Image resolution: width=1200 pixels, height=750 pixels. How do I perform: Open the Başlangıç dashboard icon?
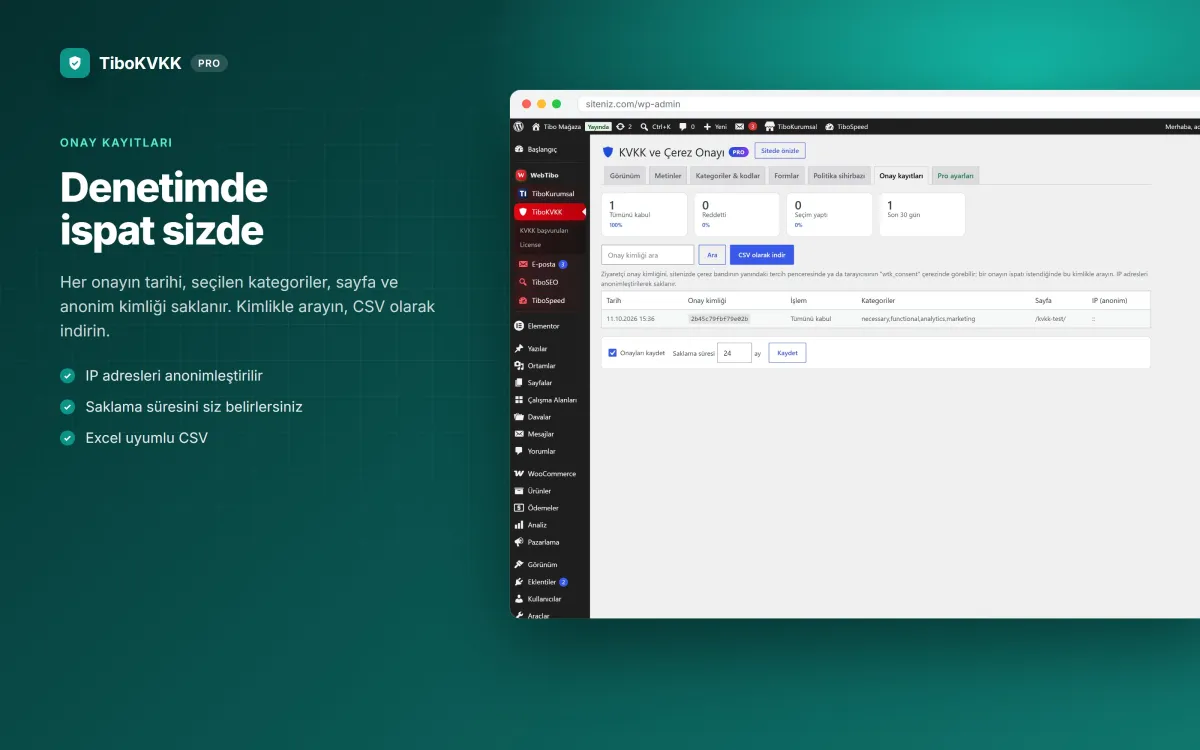(x=518, y=149)
